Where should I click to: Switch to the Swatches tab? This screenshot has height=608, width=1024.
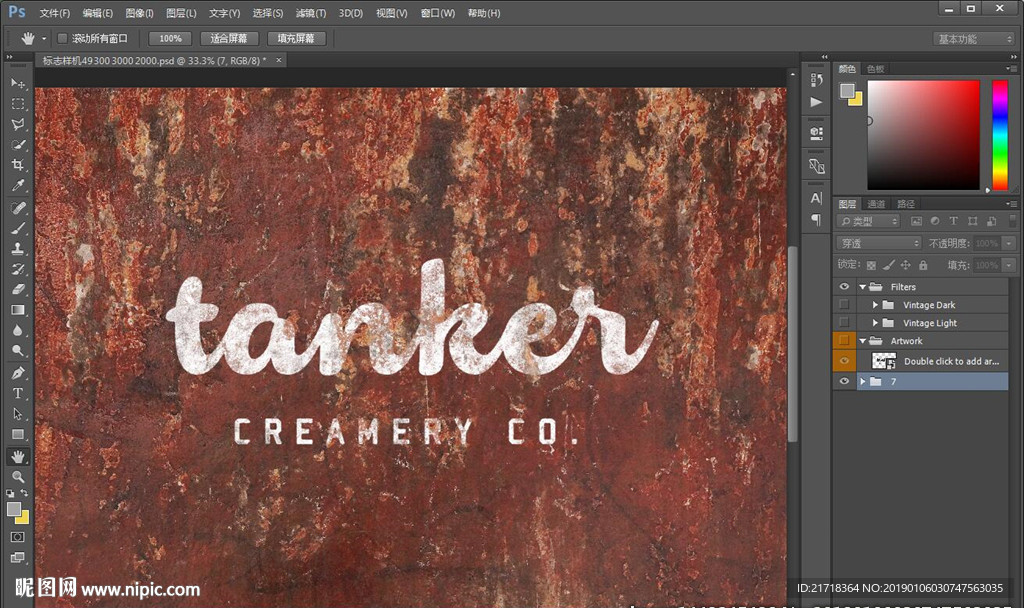875,69
